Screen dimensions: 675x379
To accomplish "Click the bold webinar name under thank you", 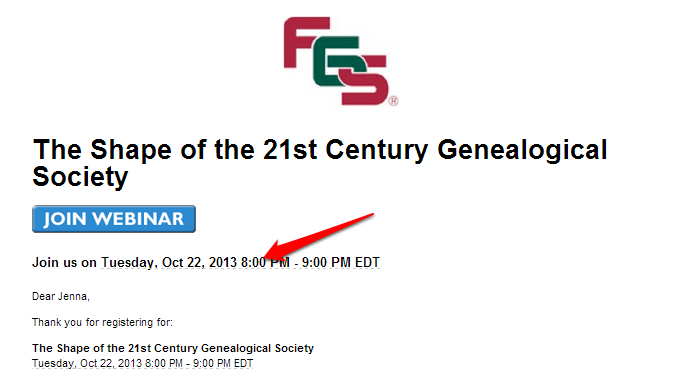I will pyautogui.click(x=173, y=348).
